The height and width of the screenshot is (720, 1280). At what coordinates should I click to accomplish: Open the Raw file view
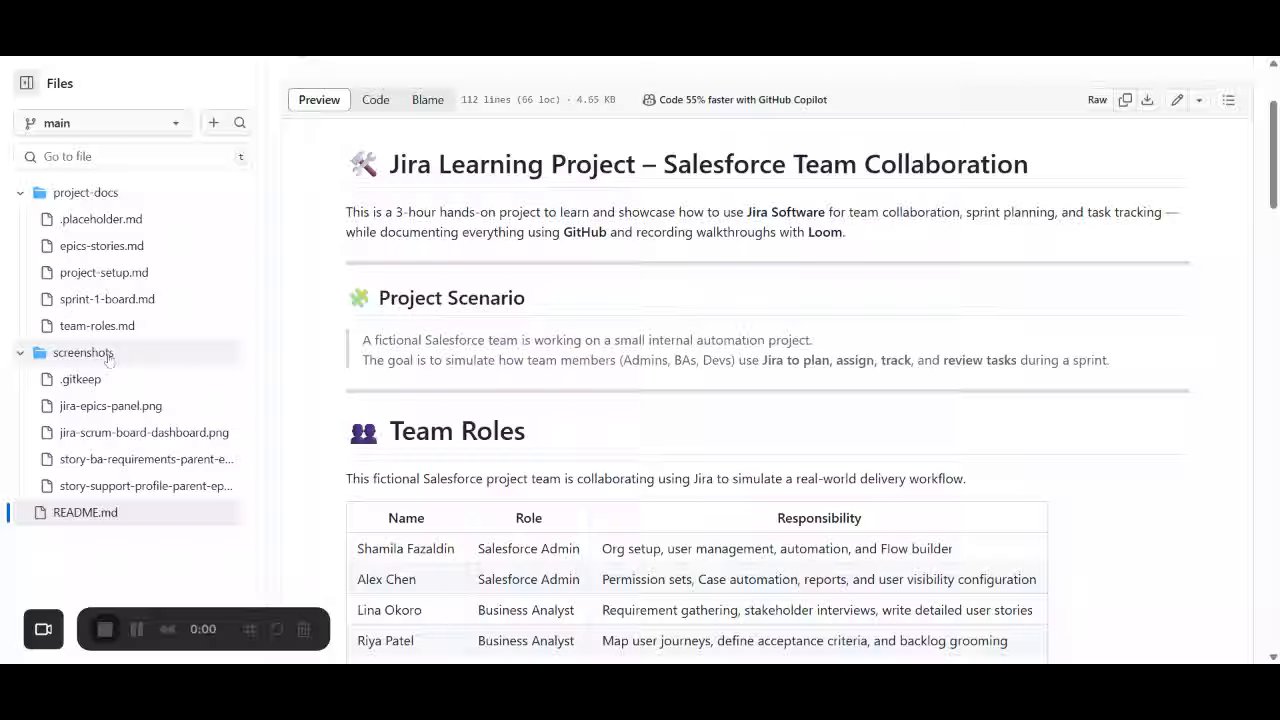click(x=1097, y=100)
